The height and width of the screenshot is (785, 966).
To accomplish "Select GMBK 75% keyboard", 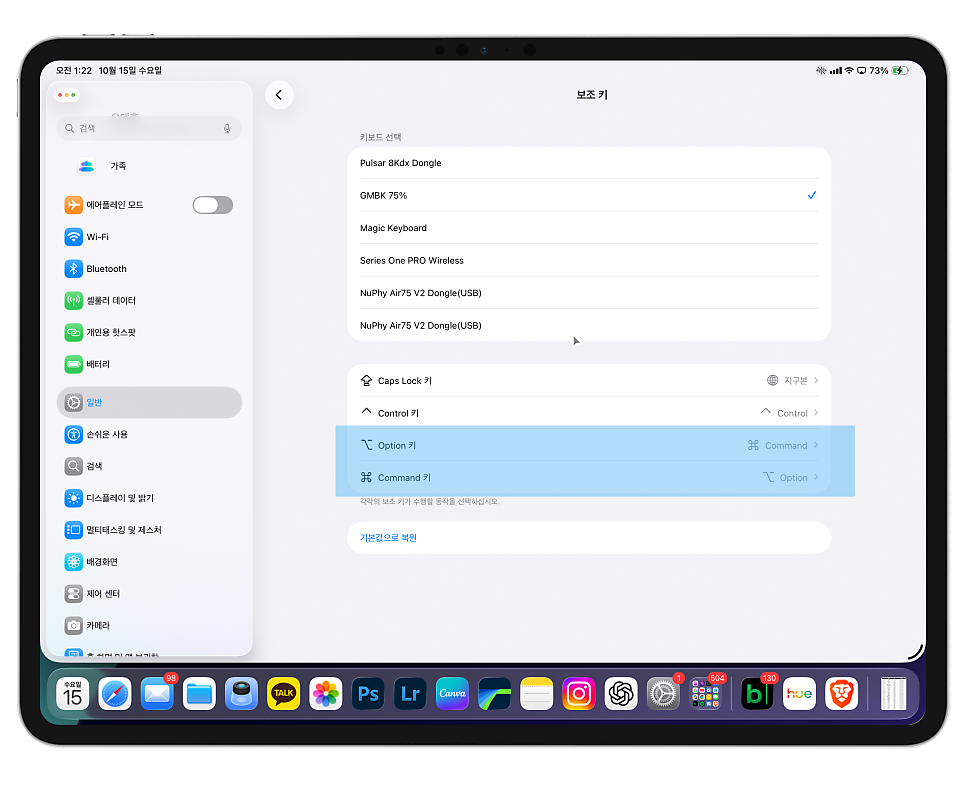I will click(x=589, y=195).
